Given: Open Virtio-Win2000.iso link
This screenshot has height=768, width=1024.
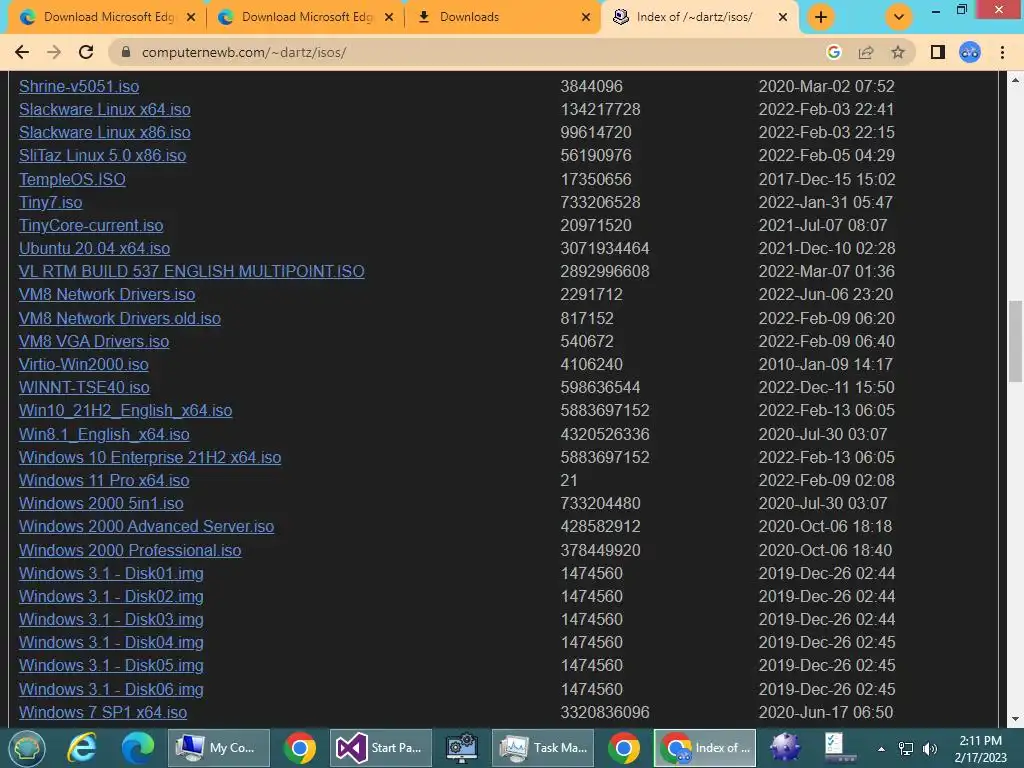Looking at the screenshot, I should coord(84,364).
